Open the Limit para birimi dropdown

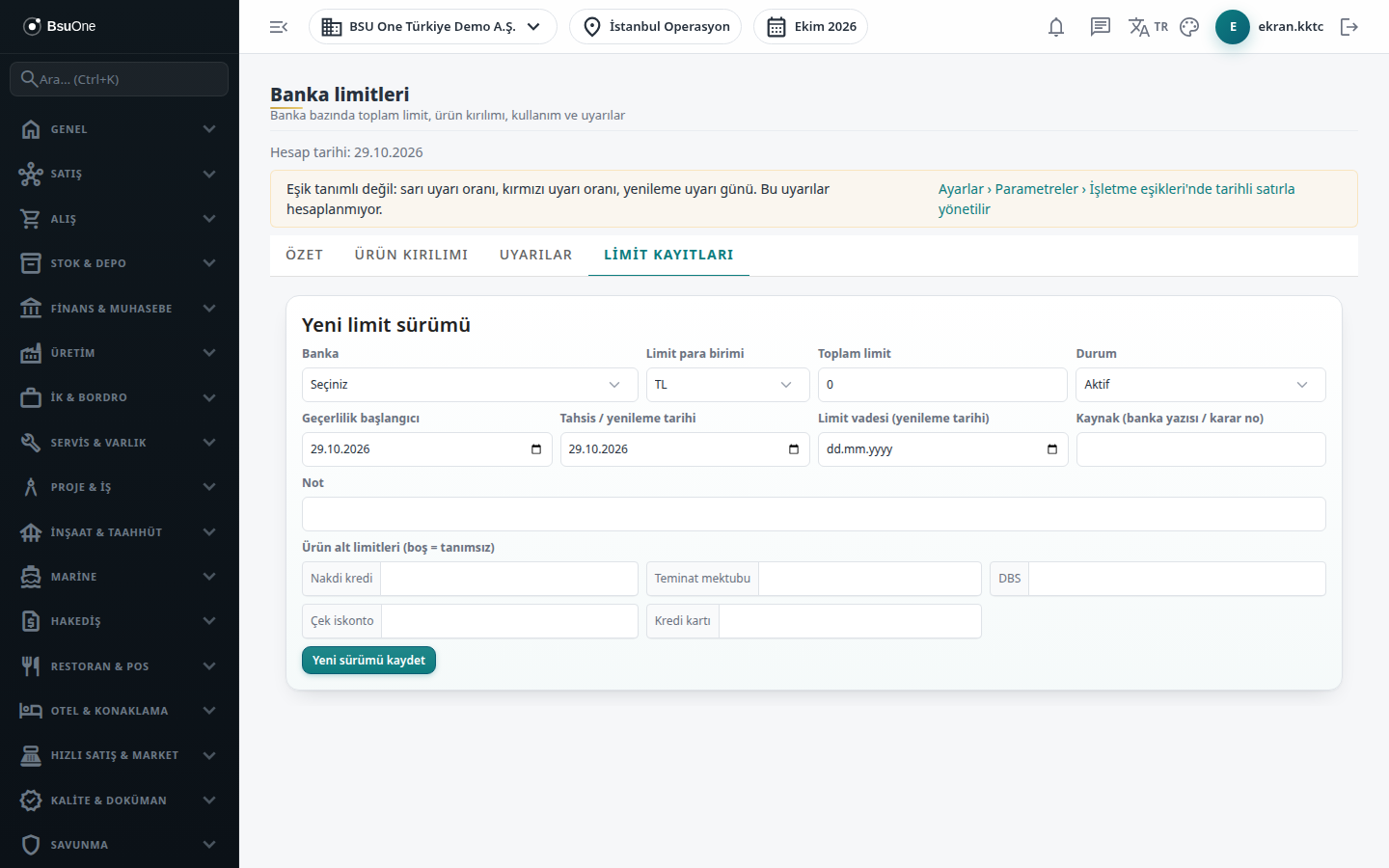tap(727, 385)
